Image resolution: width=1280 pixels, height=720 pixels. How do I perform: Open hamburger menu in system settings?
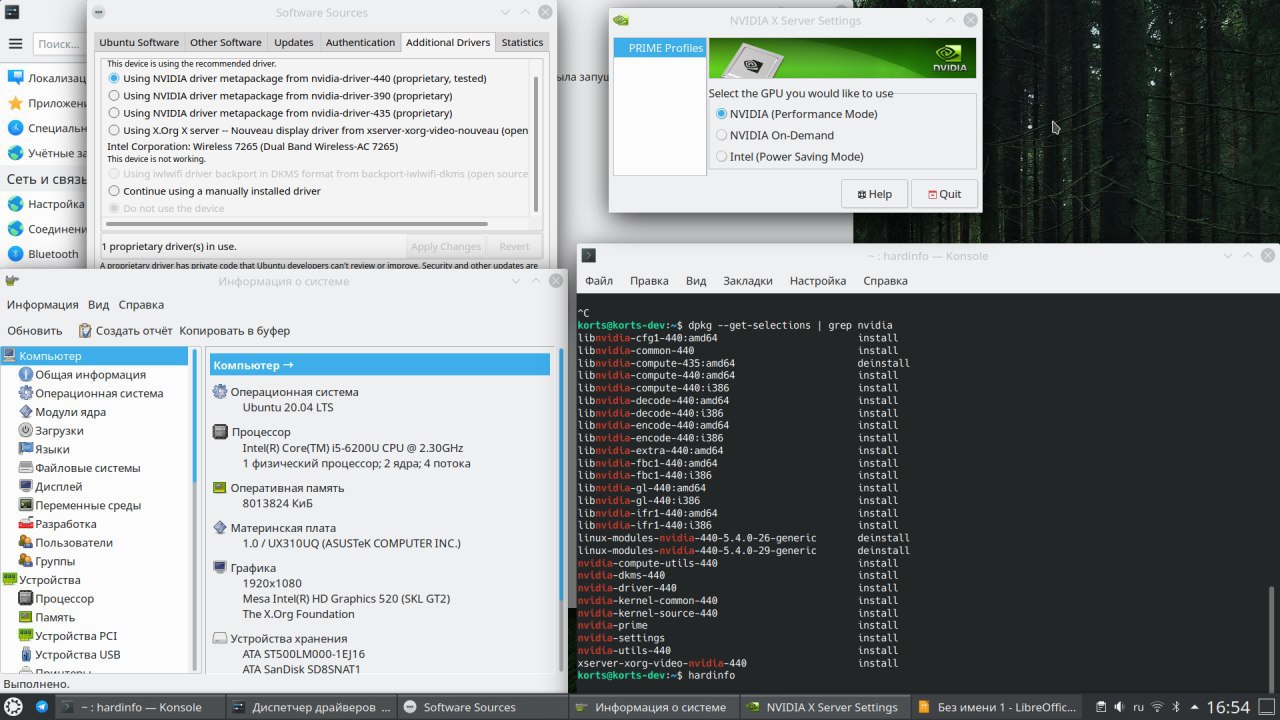15,44
